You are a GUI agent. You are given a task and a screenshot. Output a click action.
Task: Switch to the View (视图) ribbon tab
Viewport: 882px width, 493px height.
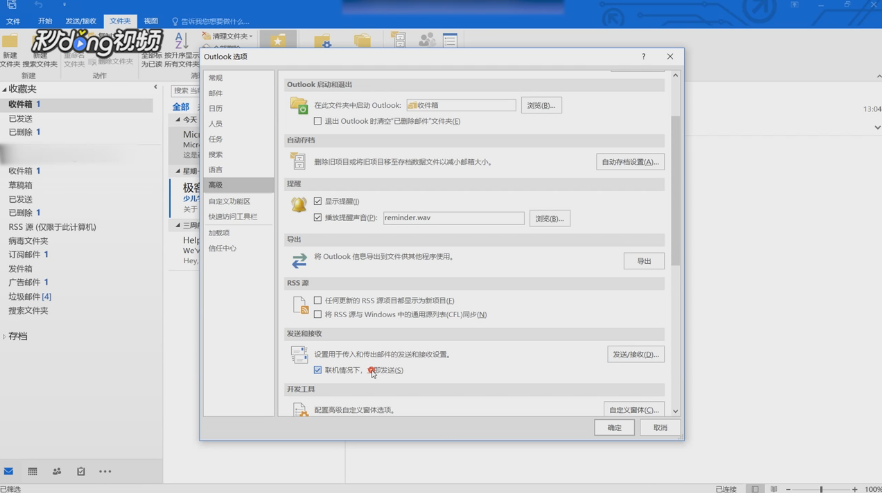pyautogui.click(x=151, y=21)
